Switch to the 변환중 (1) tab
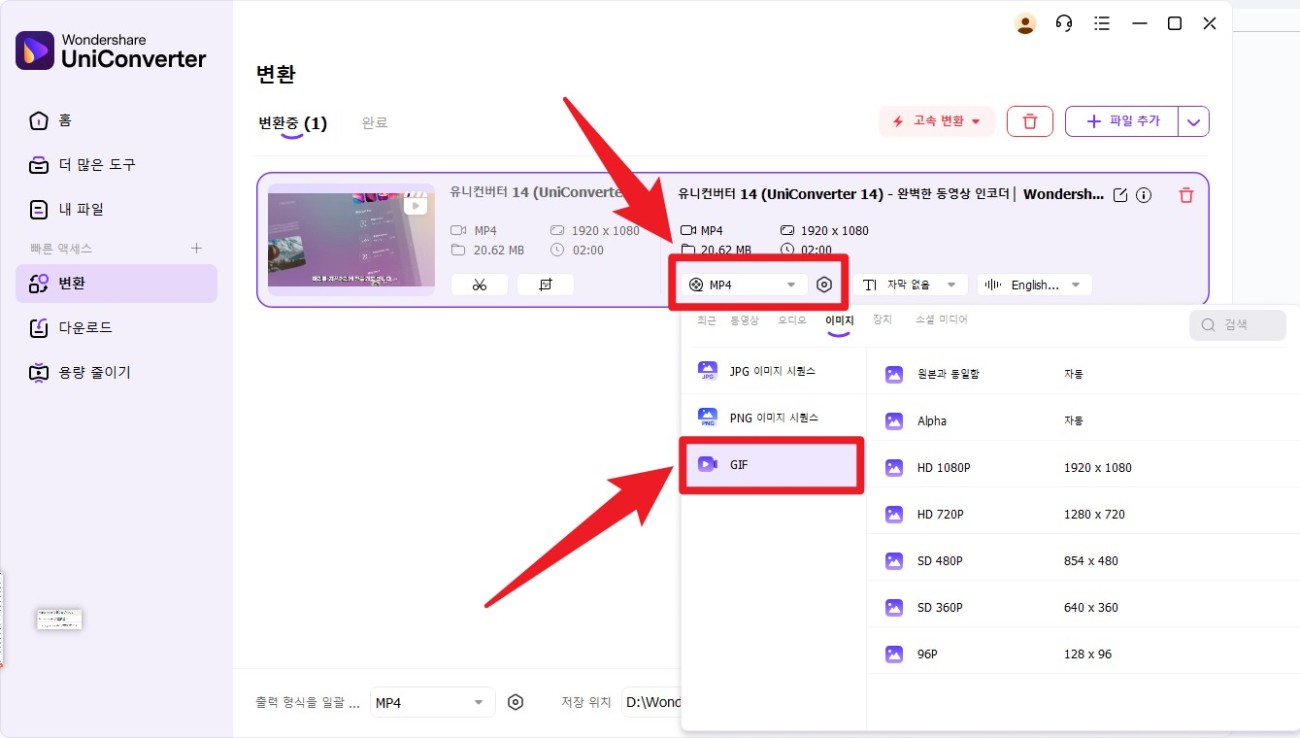 [292, 123]
